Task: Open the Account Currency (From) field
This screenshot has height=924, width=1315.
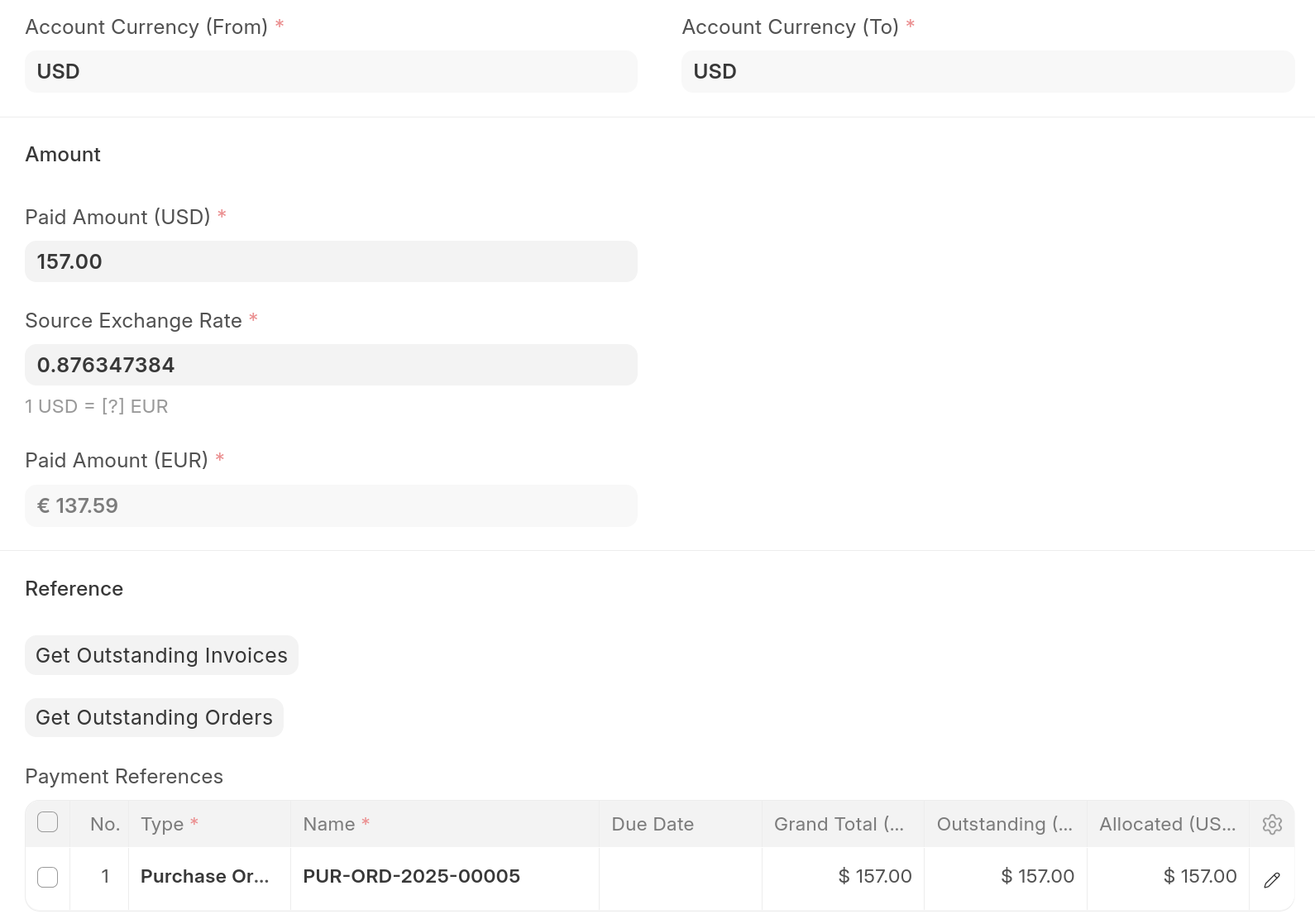Action: coord(331,72)
